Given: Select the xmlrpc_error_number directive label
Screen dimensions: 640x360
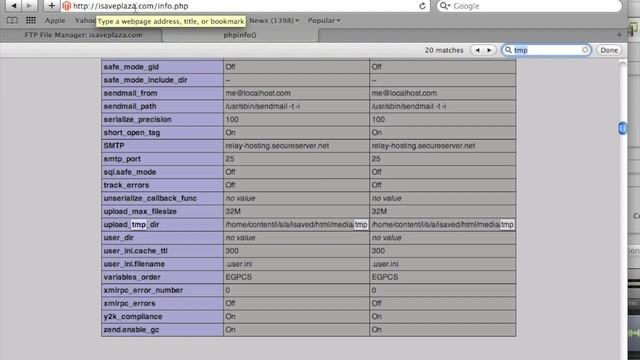Looking at the screenshot, I should pos(143,290).
